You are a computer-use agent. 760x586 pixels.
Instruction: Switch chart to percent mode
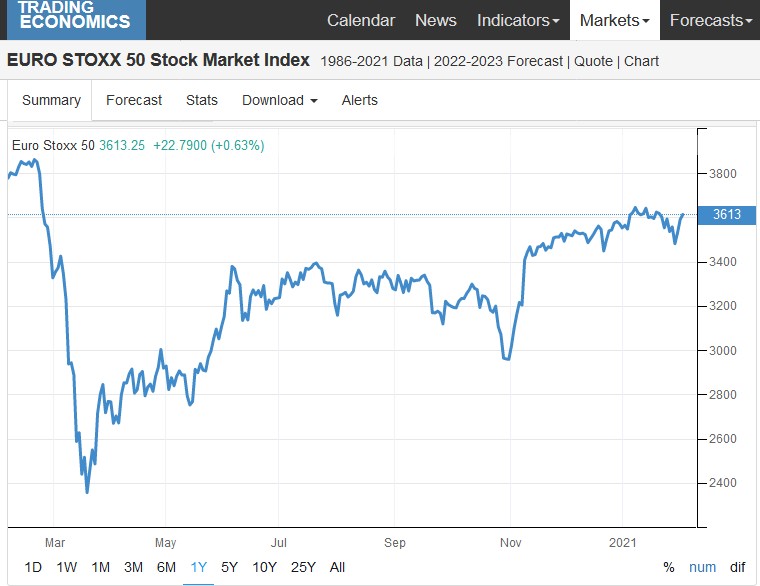pyautogui.click(x=669, y=567)
